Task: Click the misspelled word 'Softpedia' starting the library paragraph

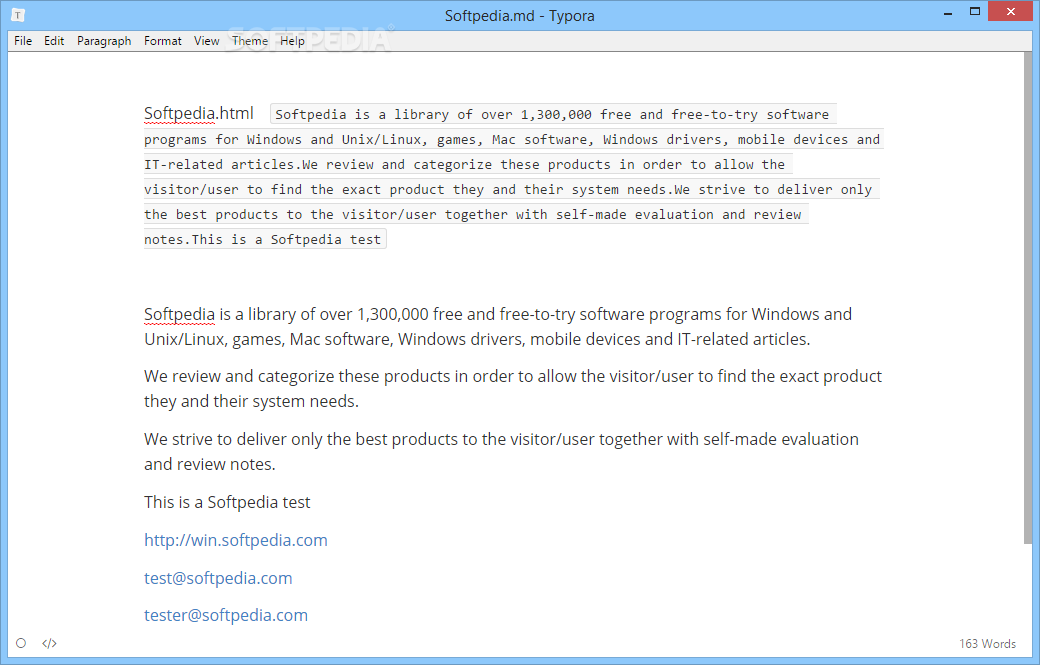Action: [x=179, y=314]
